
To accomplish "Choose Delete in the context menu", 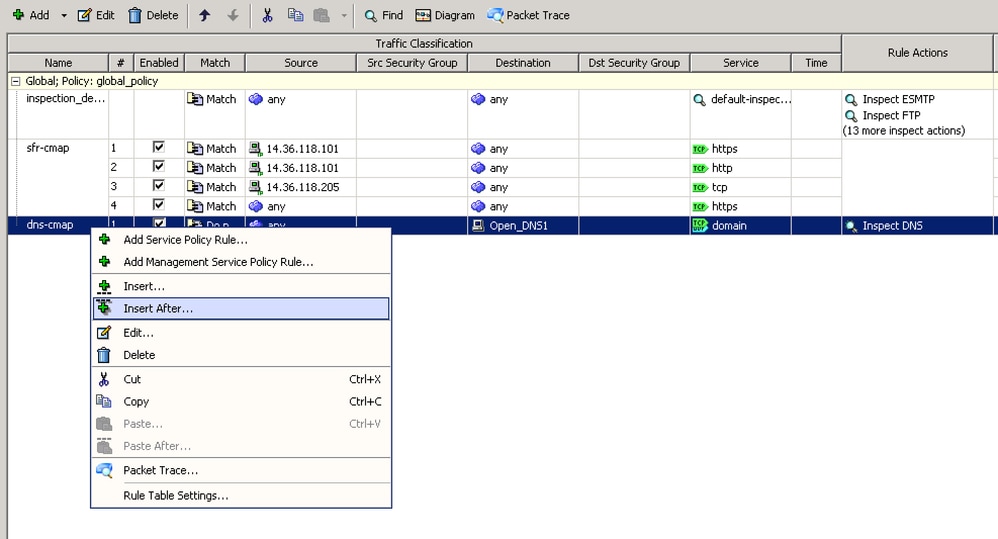I will pyautogui.click(x=241, y=355).
